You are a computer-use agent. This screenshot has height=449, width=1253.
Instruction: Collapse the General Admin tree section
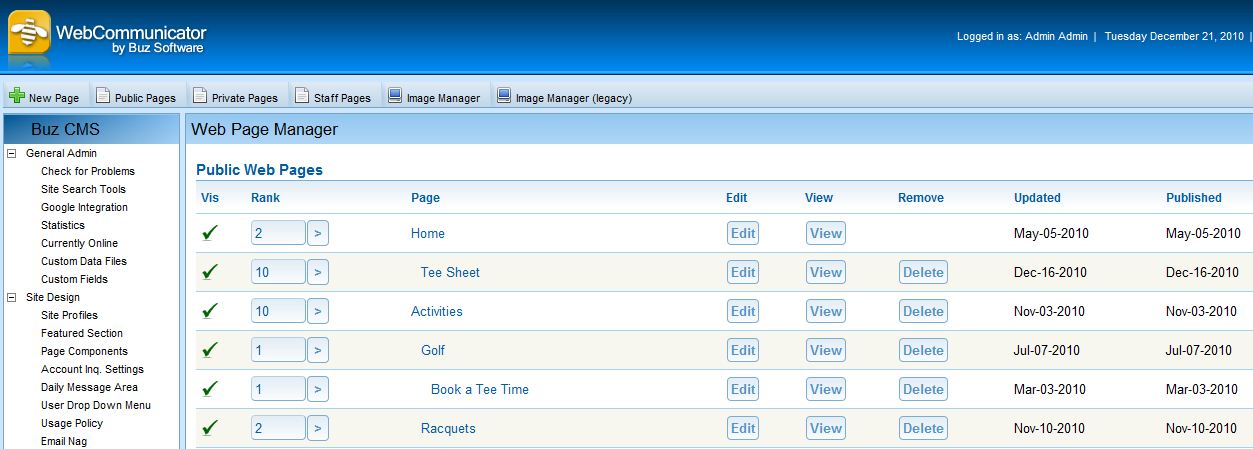tap(12, 154)
